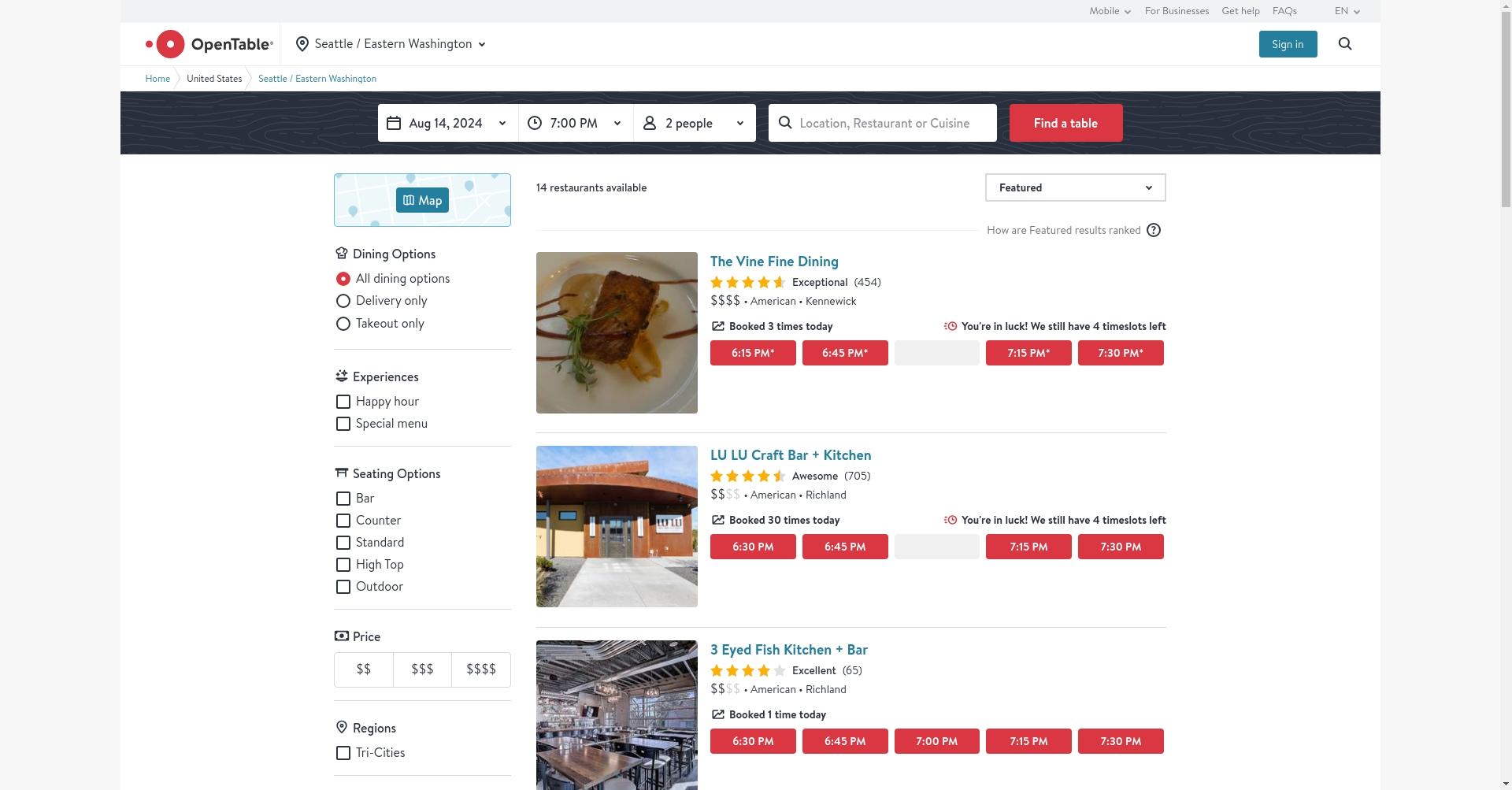
Task: Open the 7:00 PM time dropdown
Action: click(x=576, y=123)
